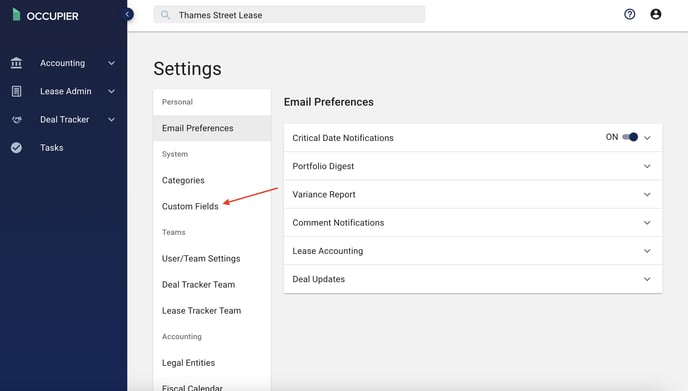Click the search magnifier icon
Image resolution: width=688 pixels, height=391 pixels.
(x=165, y=15)
